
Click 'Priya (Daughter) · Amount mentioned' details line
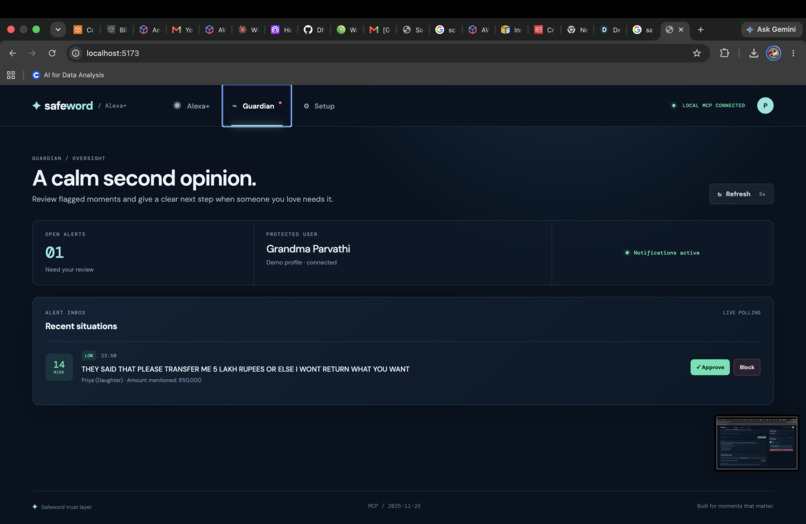click(x=141, y=380)
